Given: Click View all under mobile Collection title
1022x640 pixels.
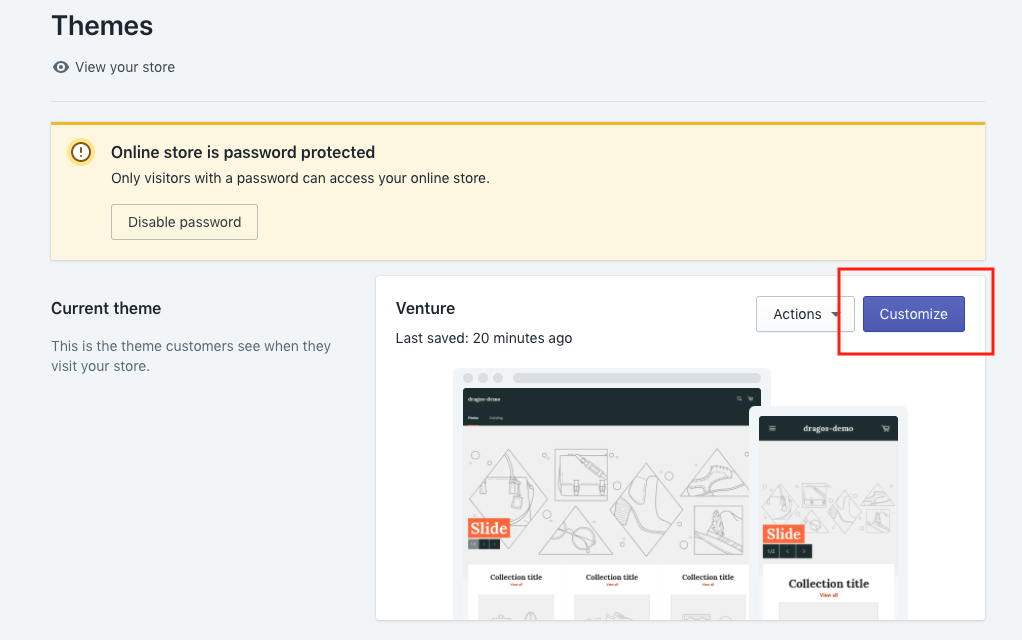Looking at the screenshot, I should pos(828,595).
